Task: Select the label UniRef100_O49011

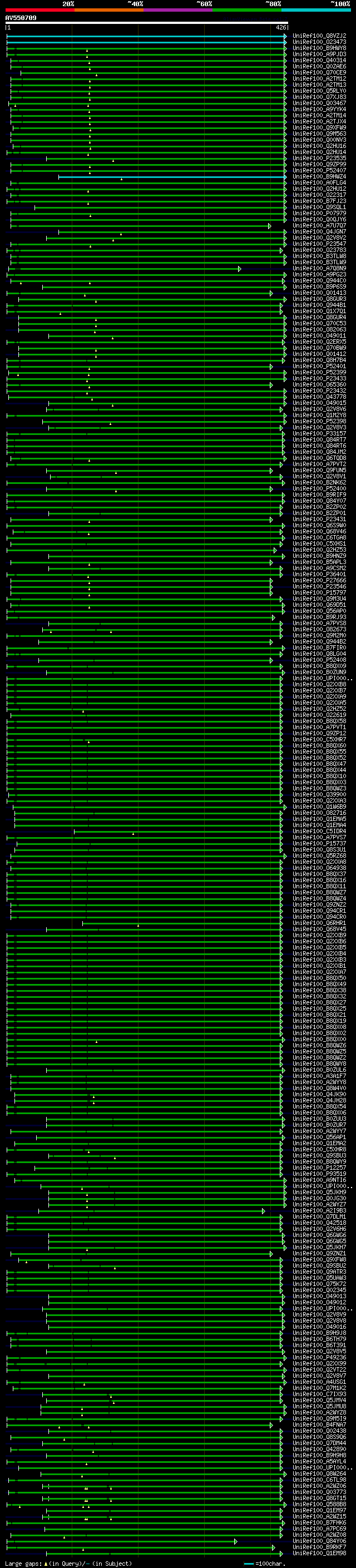Action: 319,336
